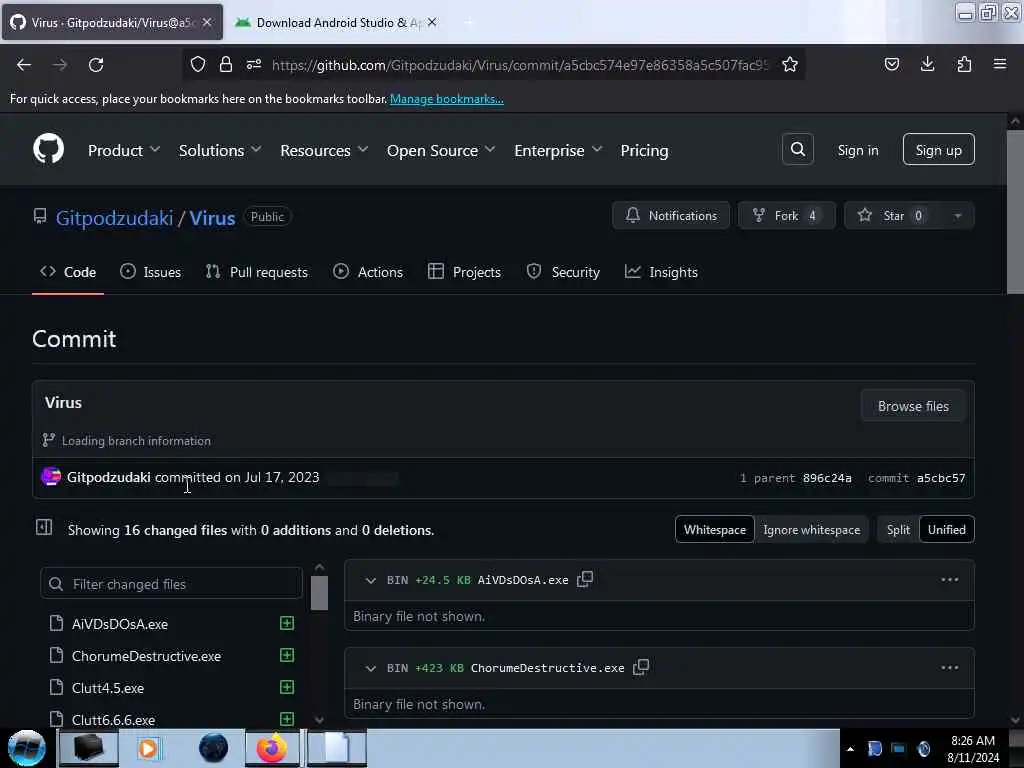Open the Firefox extensions puzzle icon
Viewport: 1024px width, 768px height.
[x=964, y=64]
